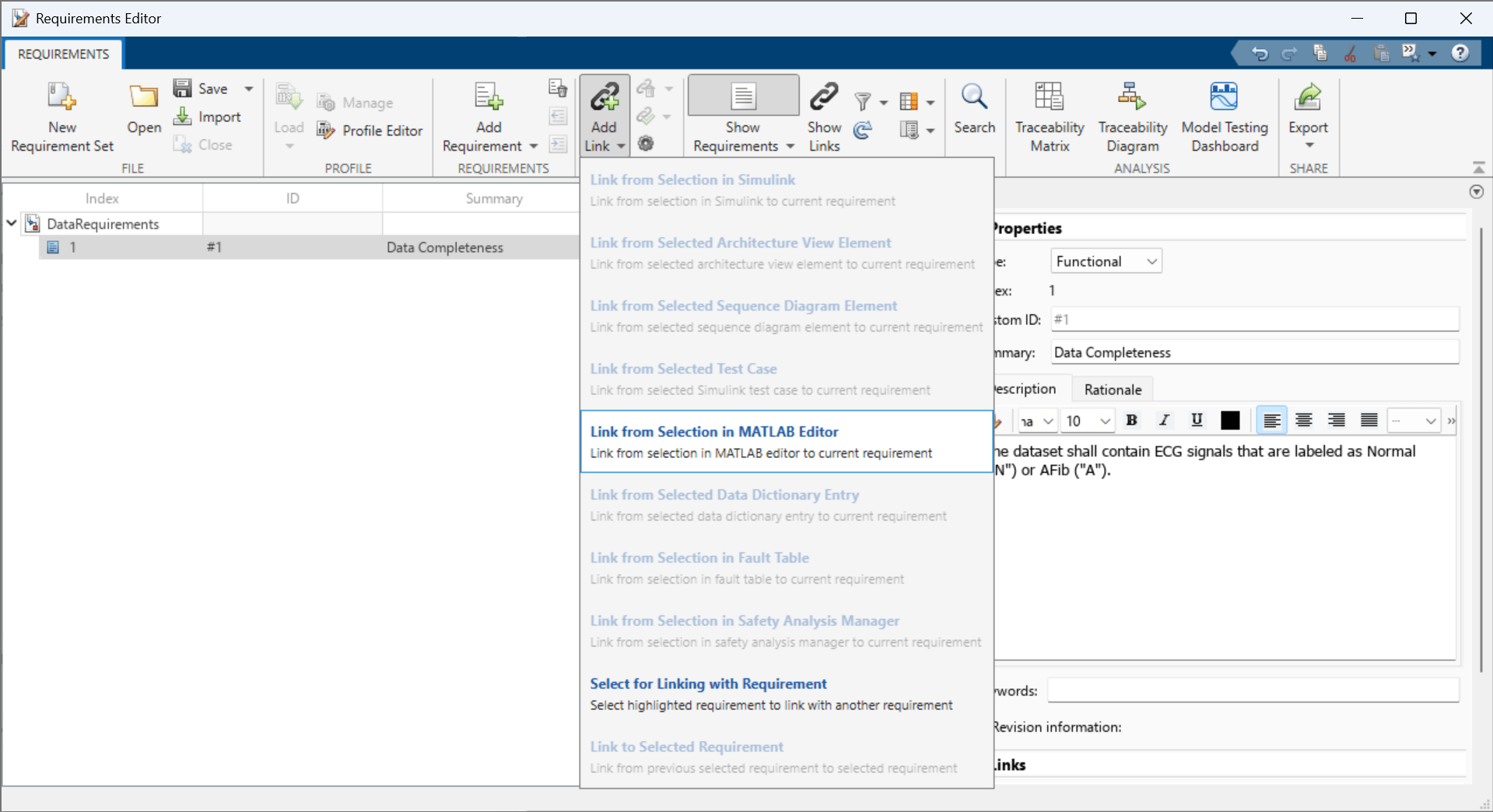Image resolution: width=1493 pixels, height=812 pixels.
Task: Click the Keywords input field
Action: point(1252,690)
